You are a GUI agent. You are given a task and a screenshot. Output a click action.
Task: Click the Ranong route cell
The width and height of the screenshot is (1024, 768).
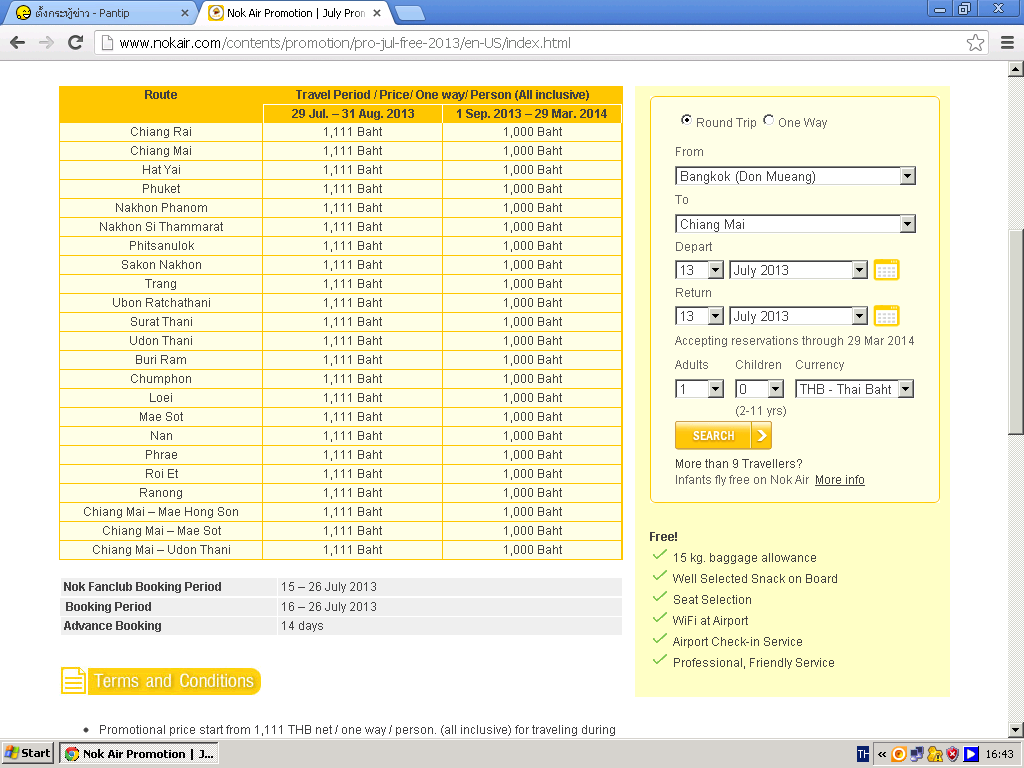[x=161, y=493]
